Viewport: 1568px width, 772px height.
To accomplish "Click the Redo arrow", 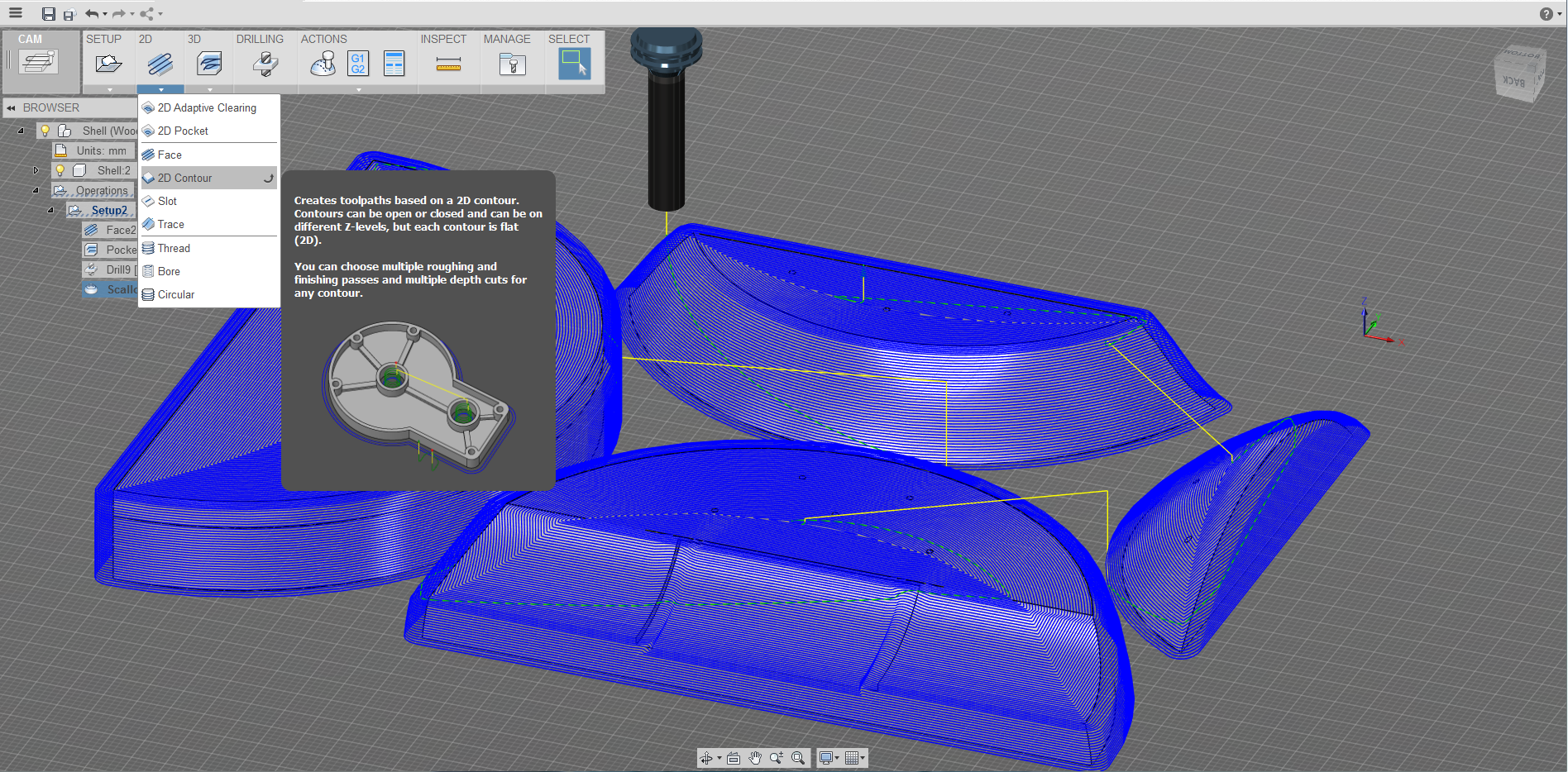I will (x=119, y=13).
